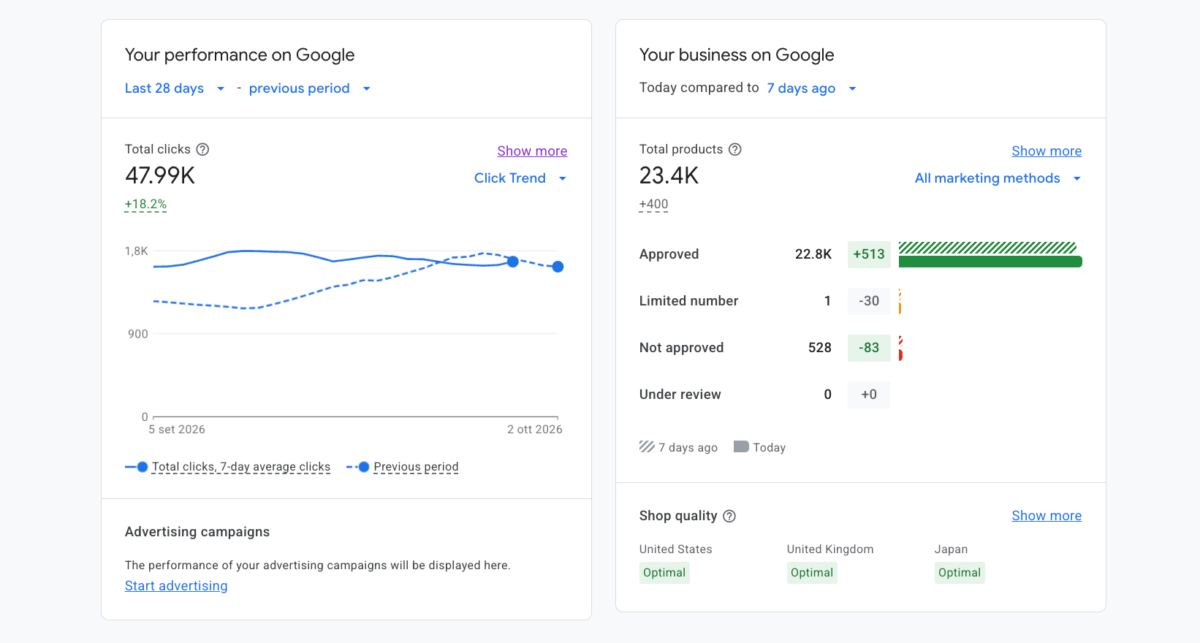This screenshot has height=643, width=1200.
Task: Click the Your business on Google heading
Action: pyautogui.click(x=737, y=55)
